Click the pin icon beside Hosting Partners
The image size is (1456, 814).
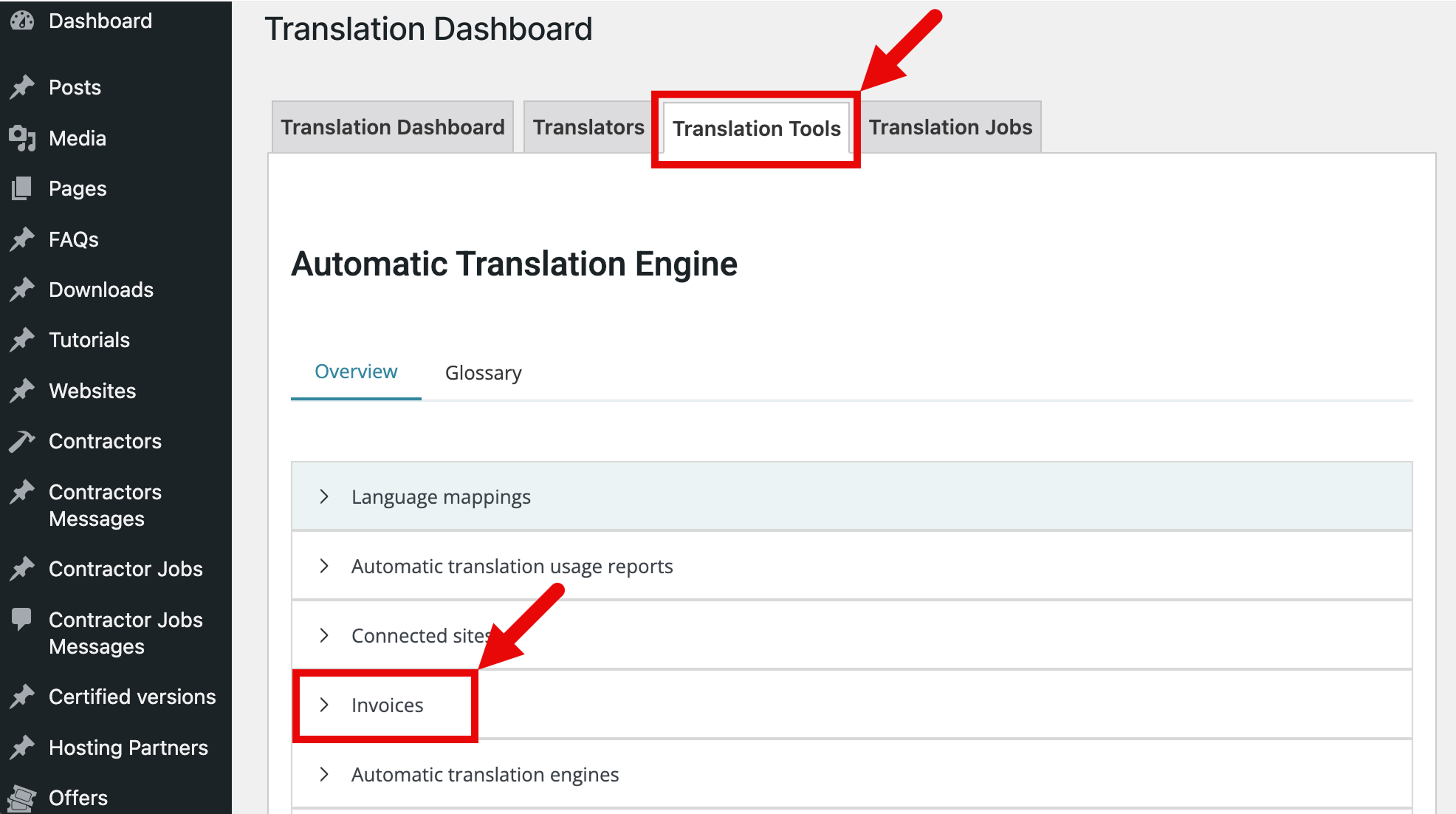22,748
